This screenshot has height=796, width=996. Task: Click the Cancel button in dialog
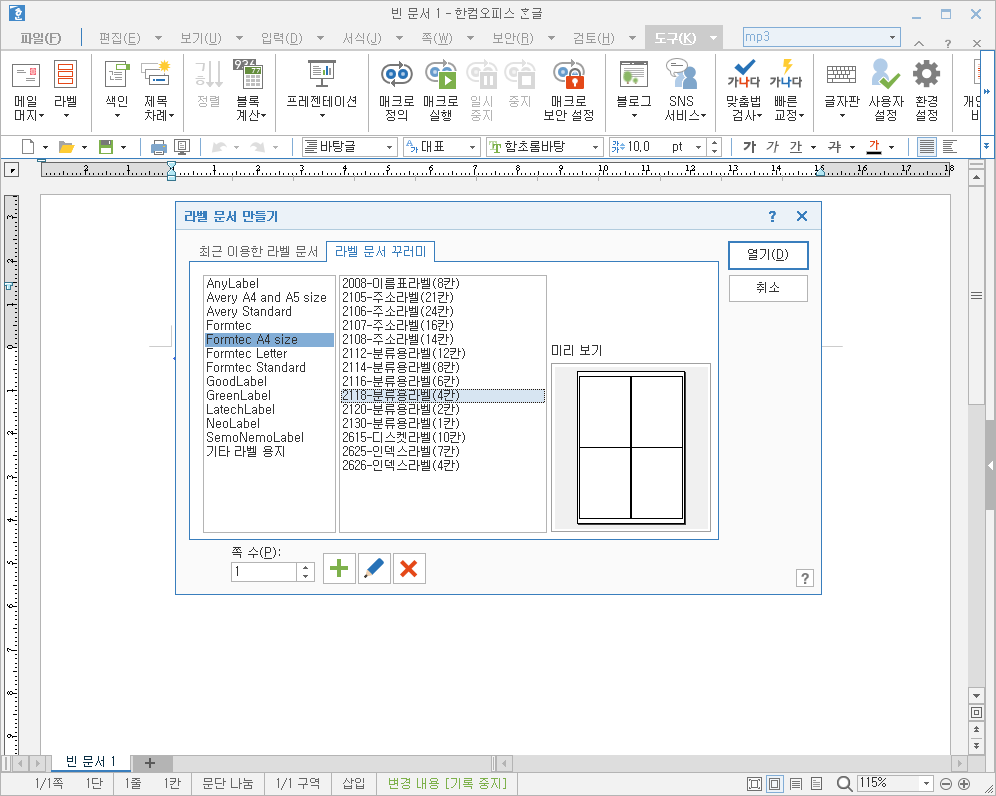coord(768,288)
